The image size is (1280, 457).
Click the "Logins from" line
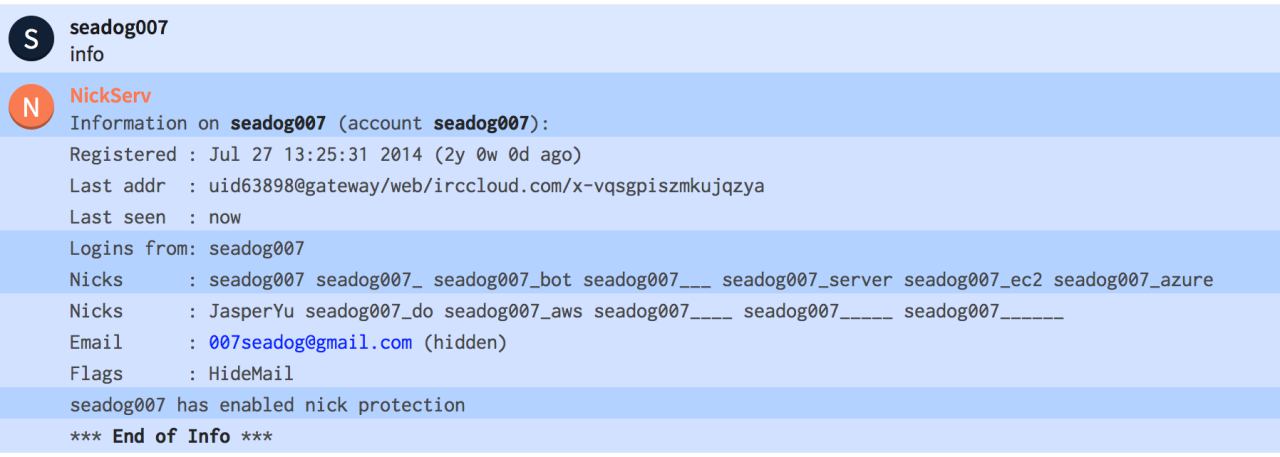(187, 248)
